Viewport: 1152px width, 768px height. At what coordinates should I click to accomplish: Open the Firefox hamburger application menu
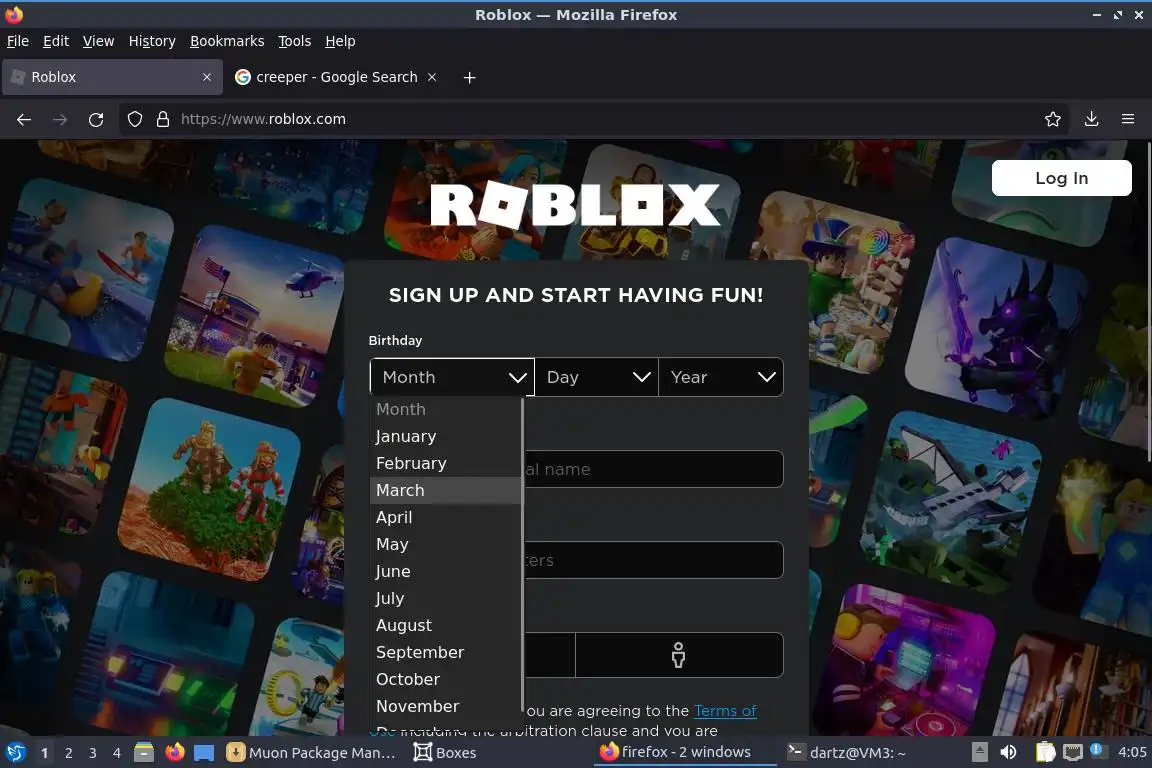click(1128, 119)
